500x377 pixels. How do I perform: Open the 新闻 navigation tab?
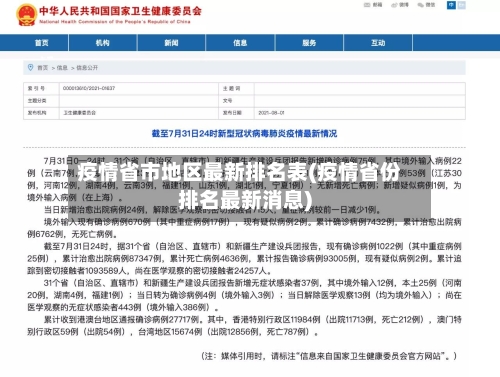click(x=171, y=43)
